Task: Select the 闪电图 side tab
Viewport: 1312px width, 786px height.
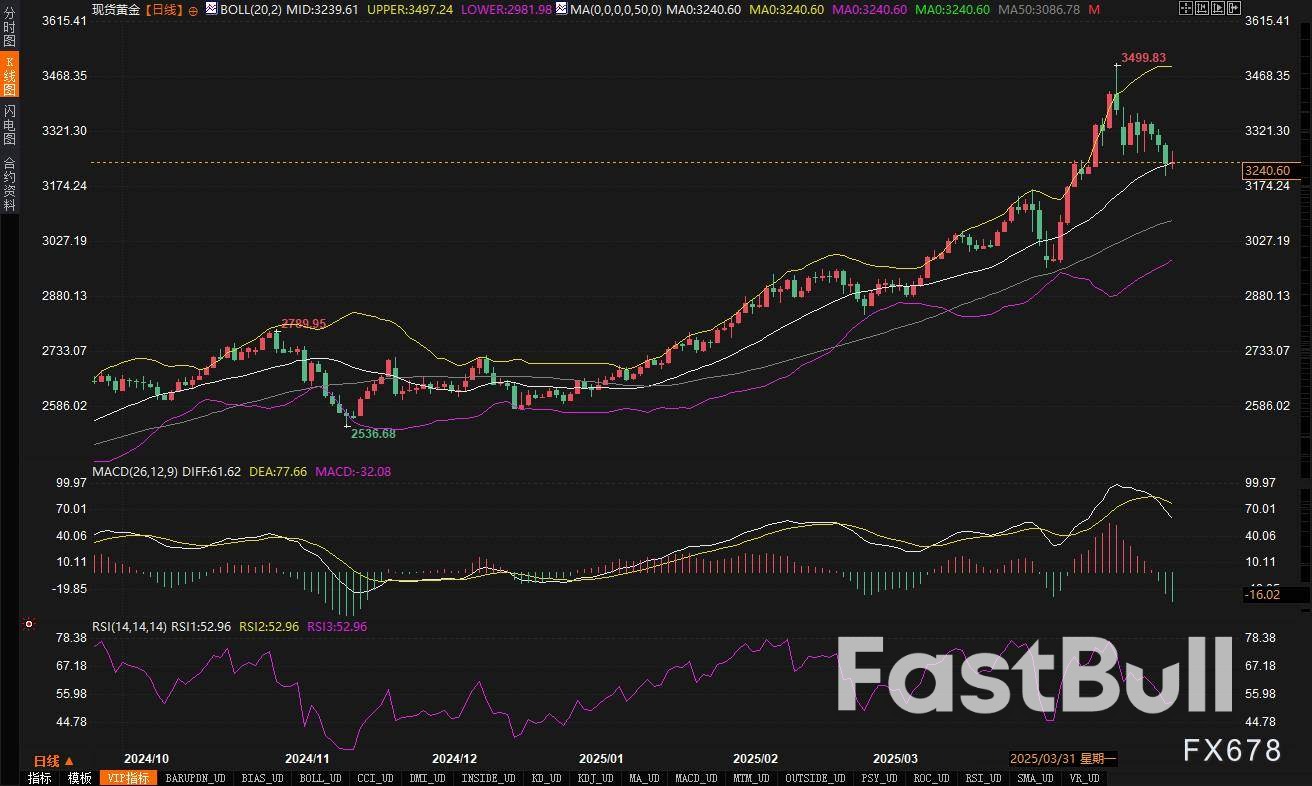Action: pos(9,124)
